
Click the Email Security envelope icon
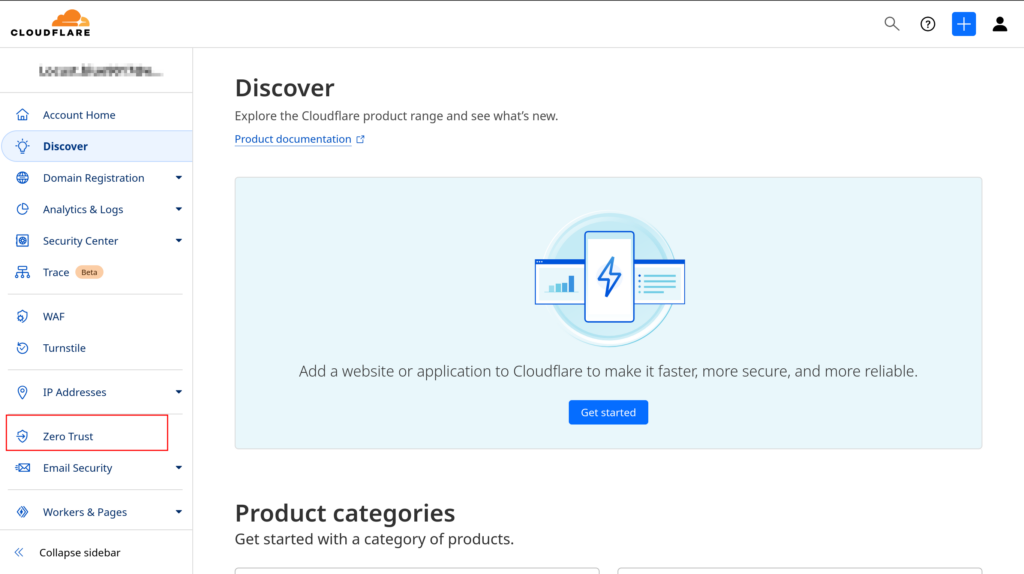click(x=22, y=468)
